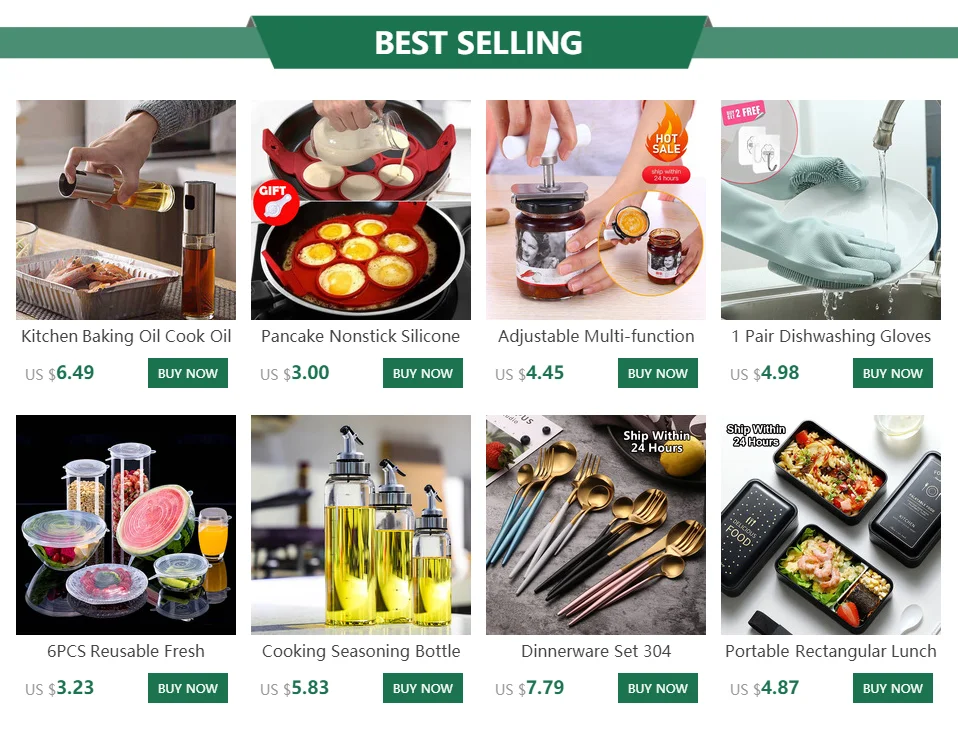This screenshot has width=958, height=751.
Task: Click BUY NOW for the $4.98 dishwashing gloves
Action: [x=893, y=373]
